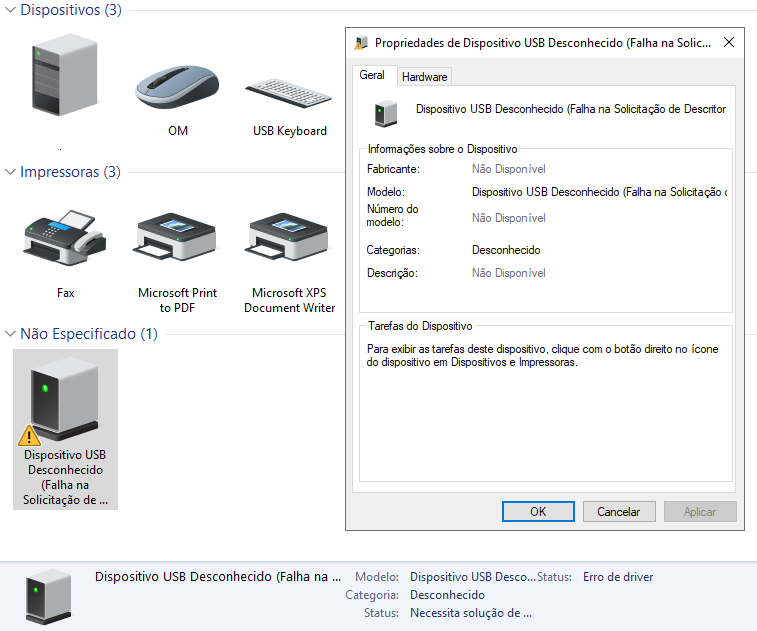Select Microsoft XPS Document Writer icon
The height and width of the screenshot is (631, 757).
pos(289,237)
